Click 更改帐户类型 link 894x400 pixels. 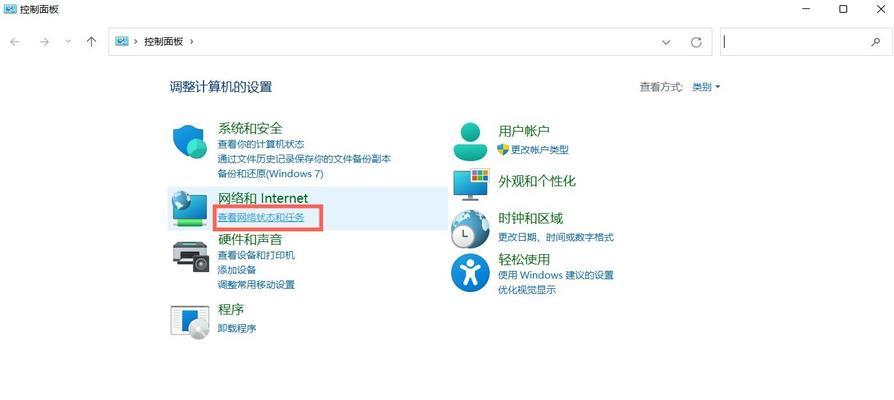pyautogui.click(x=539, y=150)
